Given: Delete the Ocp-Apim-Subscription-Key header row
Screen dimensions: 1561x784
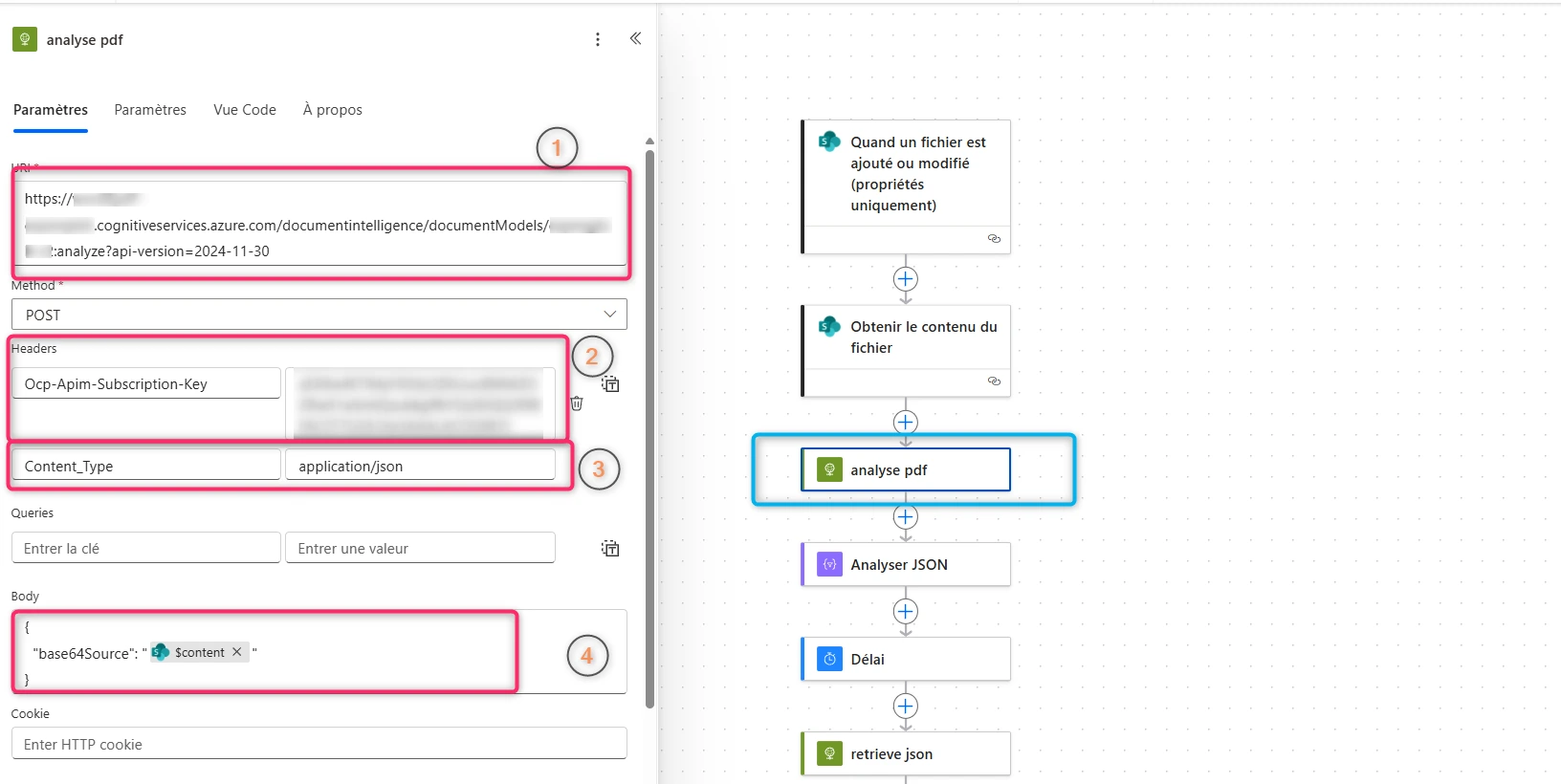Looking at the screenshot, I should point(577,403).
